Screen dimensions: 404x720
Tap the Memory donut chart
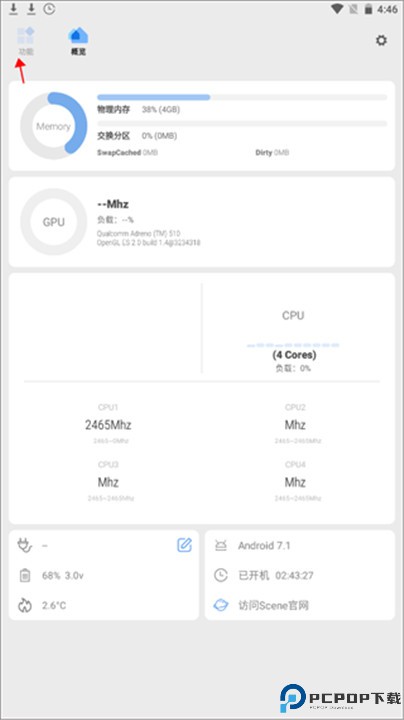click(53, 126)
